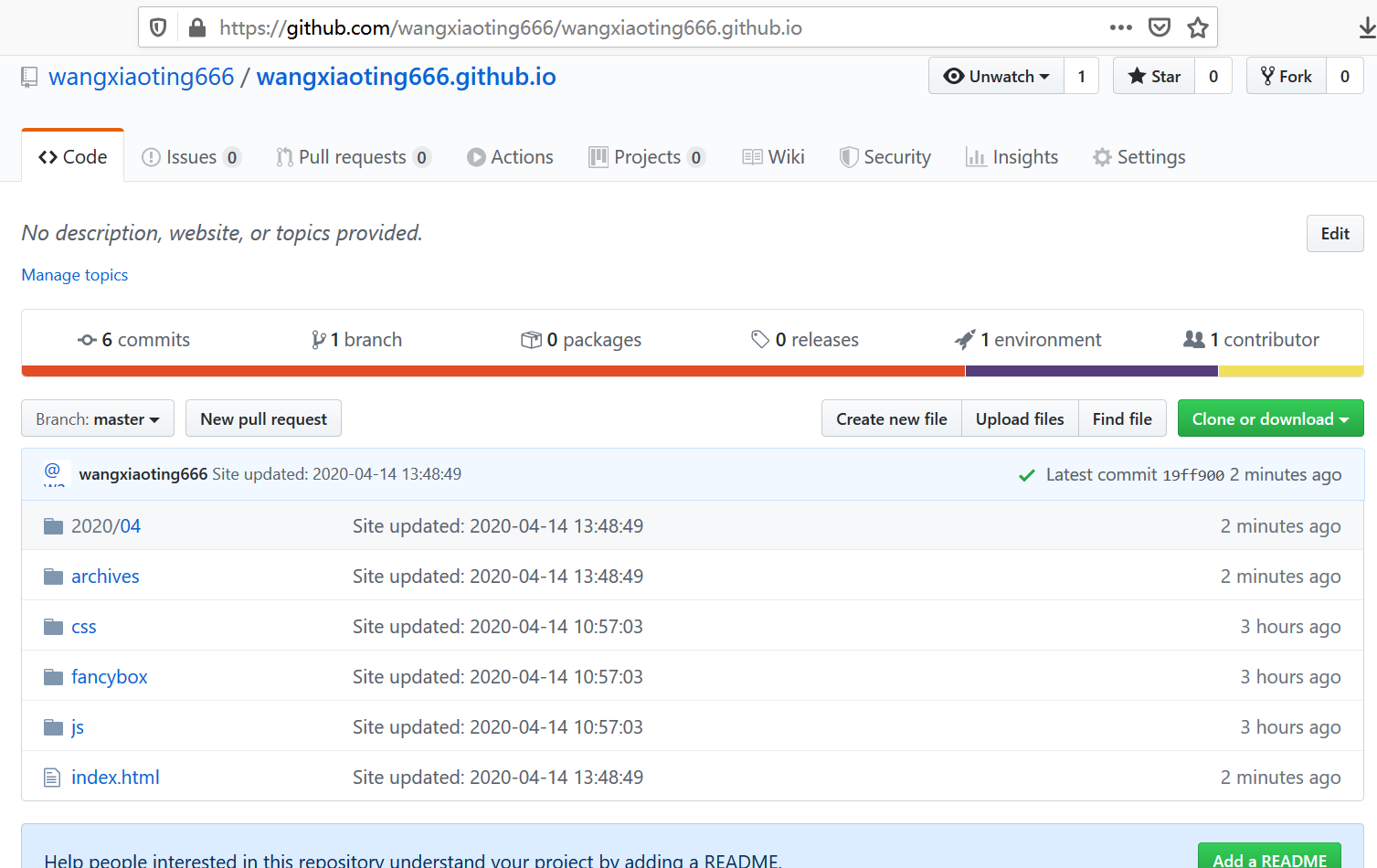
Task: View the 1 branch list
Action: (356, 340)
